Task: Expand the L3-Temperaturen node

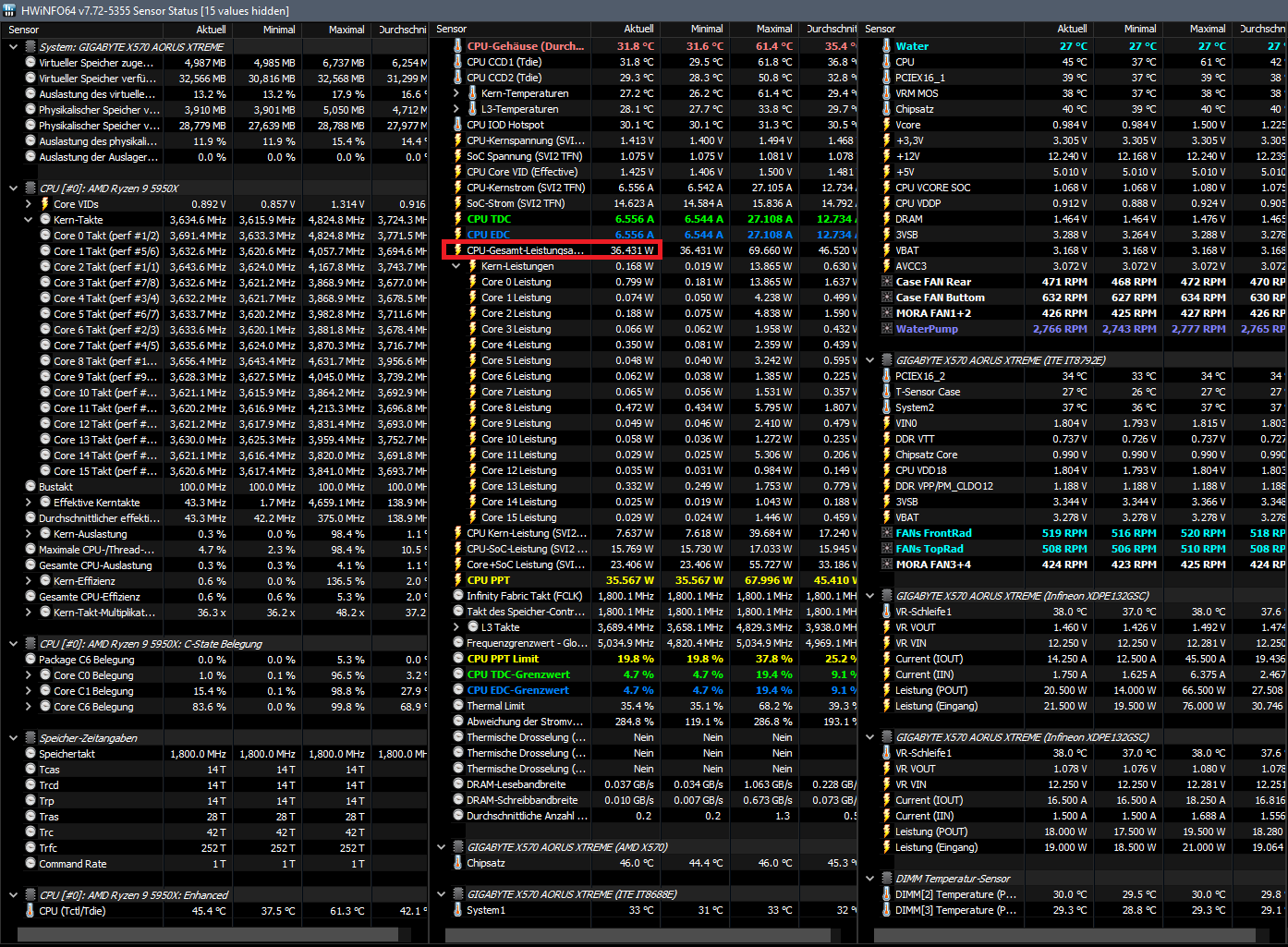Action: (456, 109)
